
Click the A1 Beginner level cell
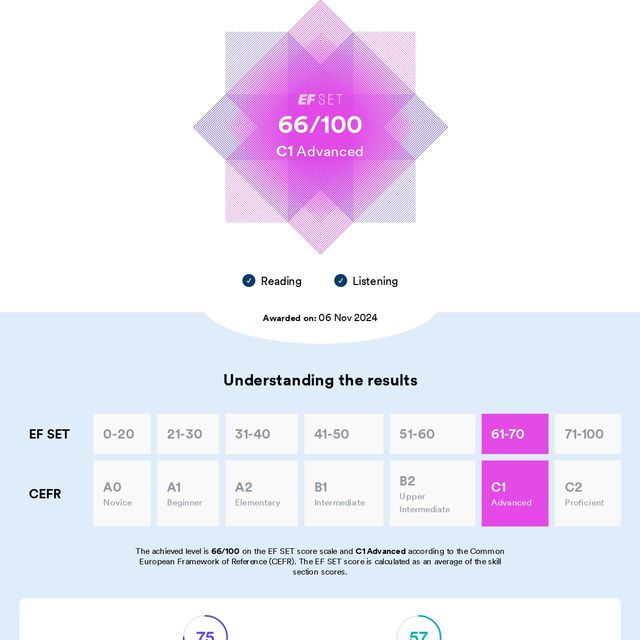click(x=188, y=493)
